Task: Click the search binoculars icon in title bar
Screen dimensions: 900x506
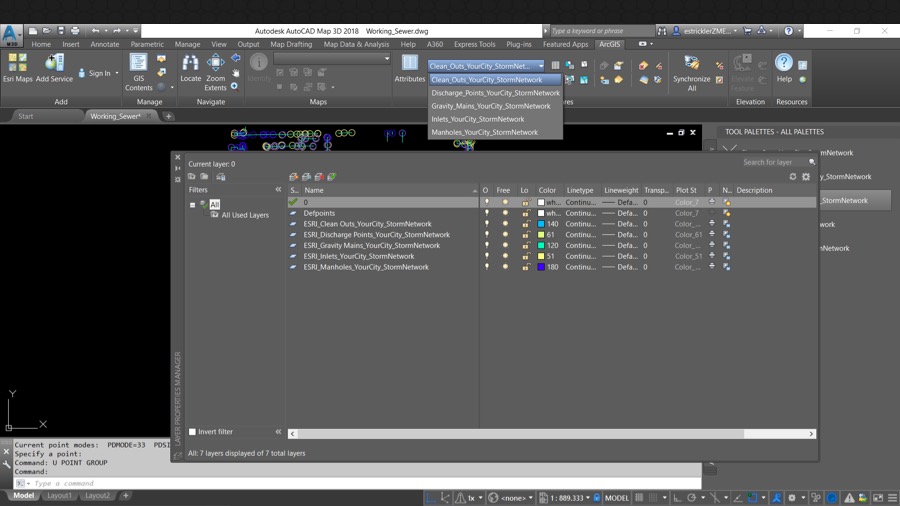Action: coord(662,30)
